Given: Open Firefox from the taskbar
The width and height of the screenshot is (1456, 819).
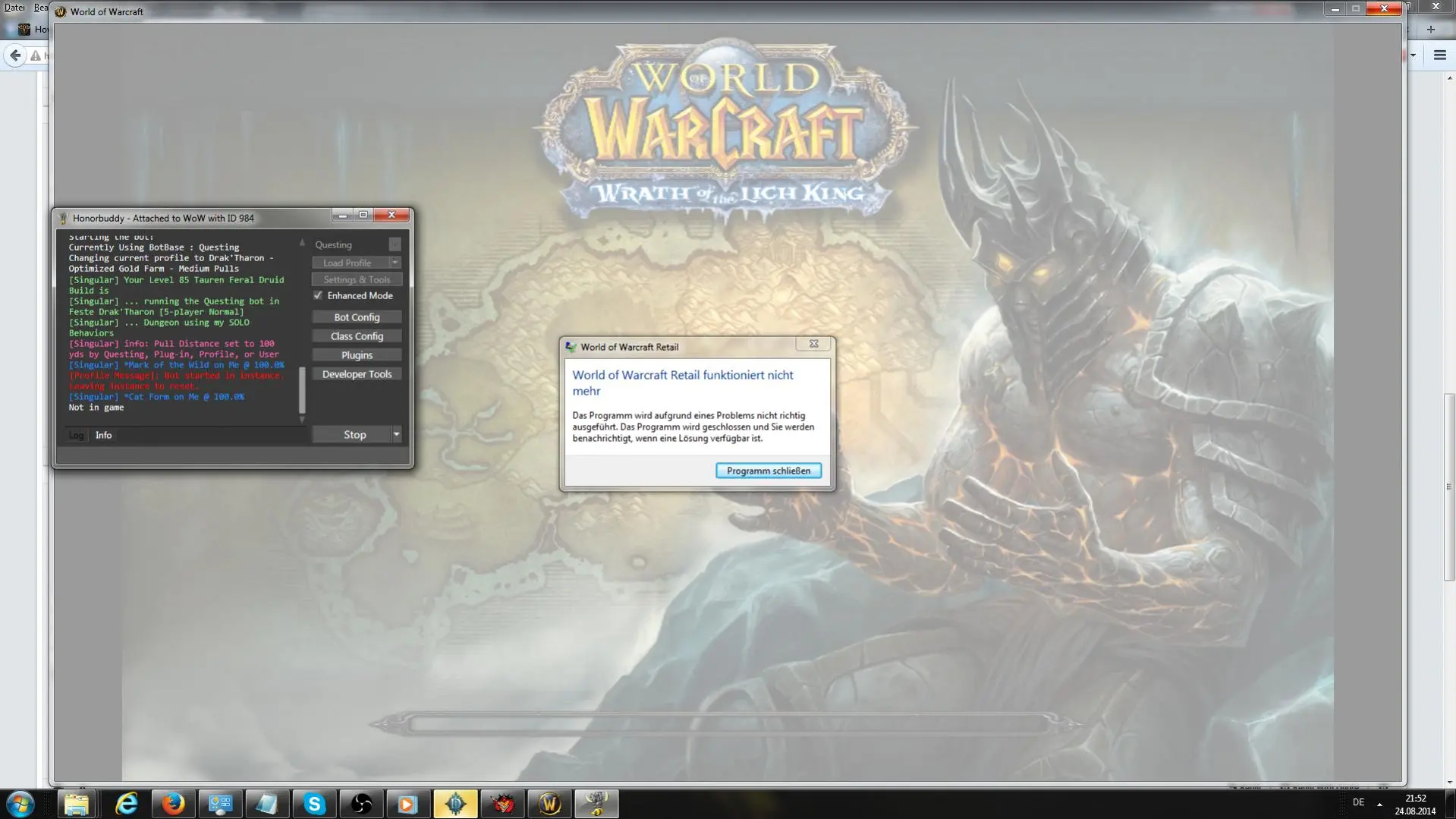Looking at the screenshot, I should pyautogui.click(x=173, y=804).
